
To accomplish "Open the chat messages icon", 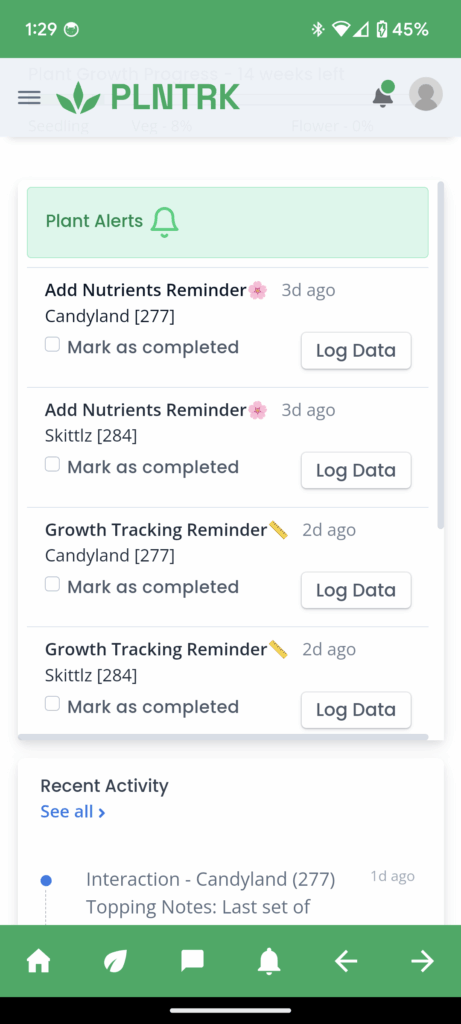I will (x=192, y=961).
